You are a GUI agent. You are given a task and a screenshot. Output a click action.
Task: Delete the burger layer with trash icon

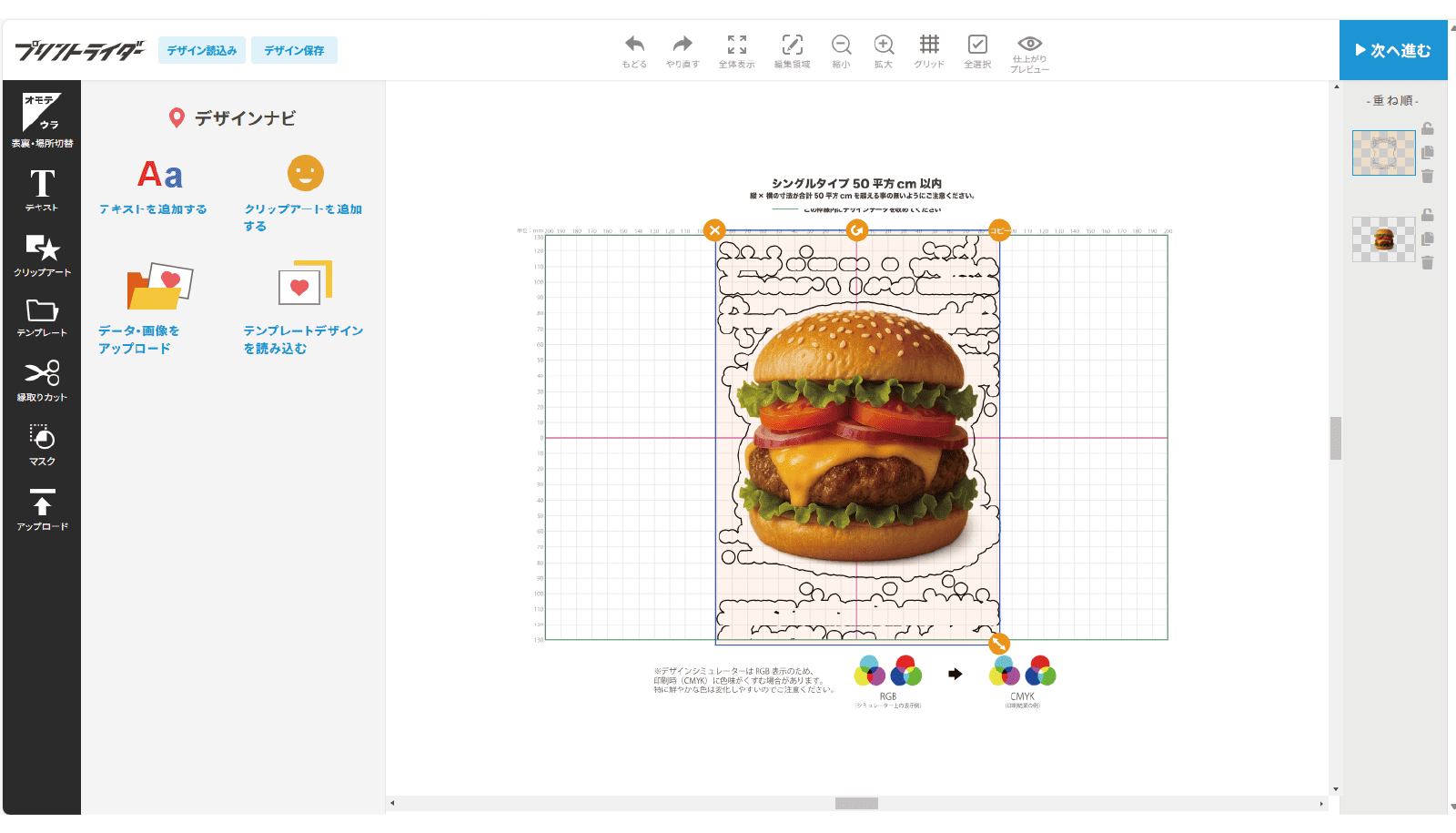tap(1427, 262)
